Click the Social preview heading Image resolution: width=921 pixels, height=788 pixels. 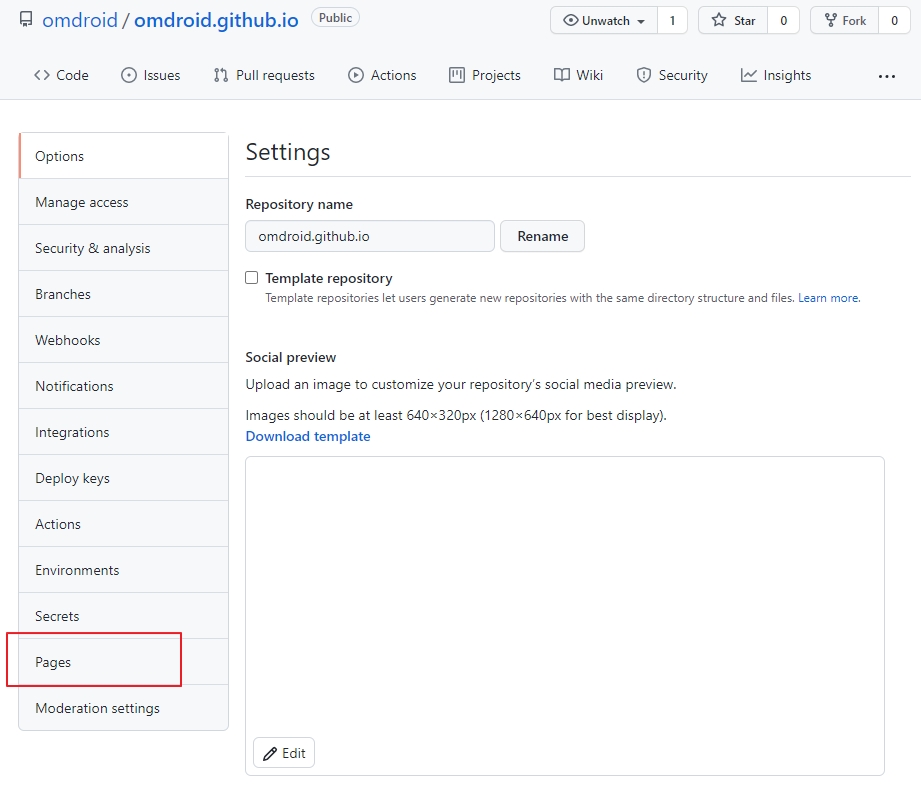pyautogui.click(x=291, y=357)
